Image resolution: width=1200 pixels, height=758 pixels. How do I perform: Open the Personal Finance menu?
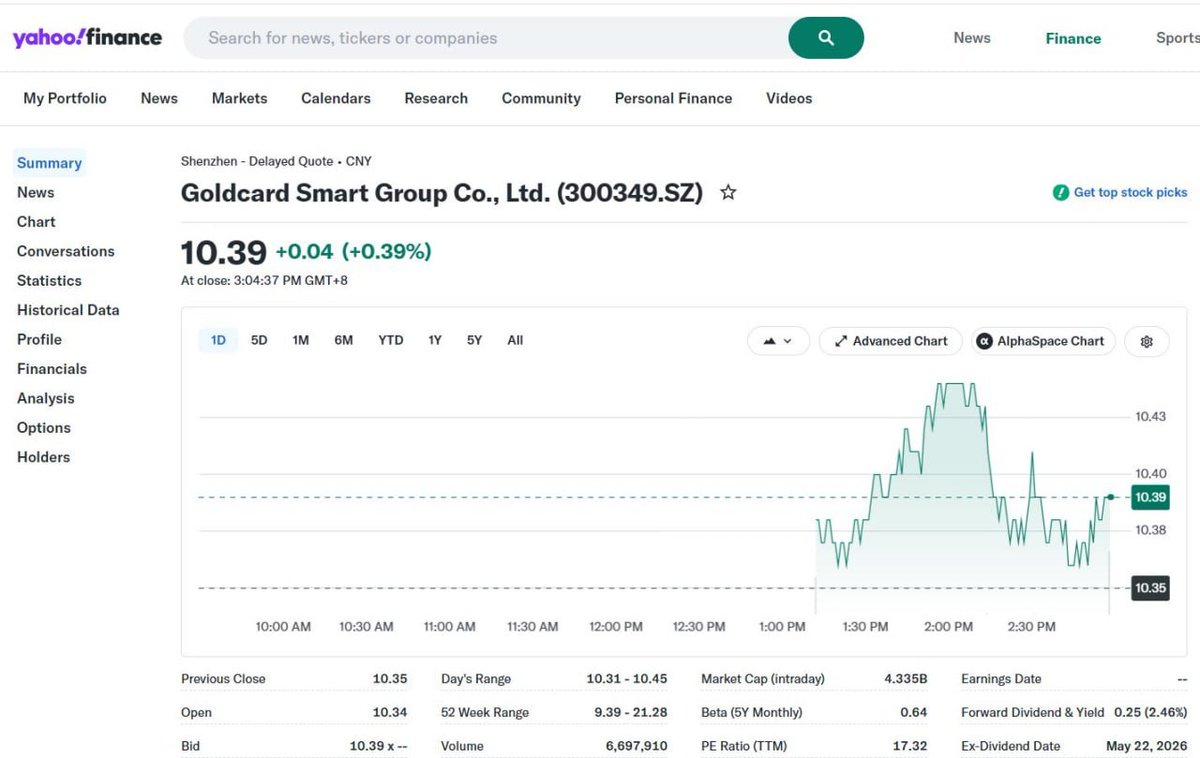point(673,98)
